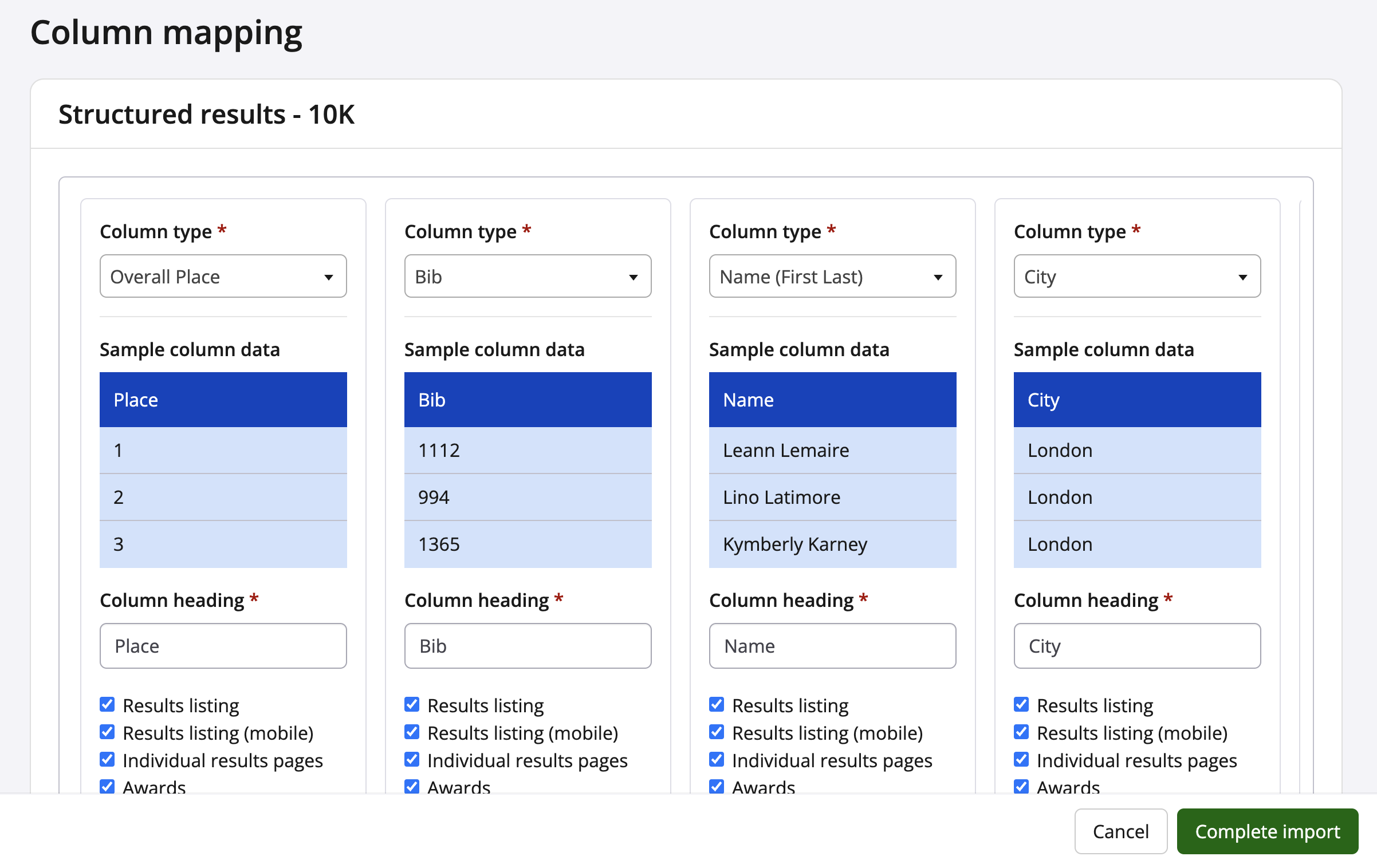Screen dimensions: 1377x868
Task: Toggle Results listing (mobile) in Bib column
Action: click(x=412, y=732)
